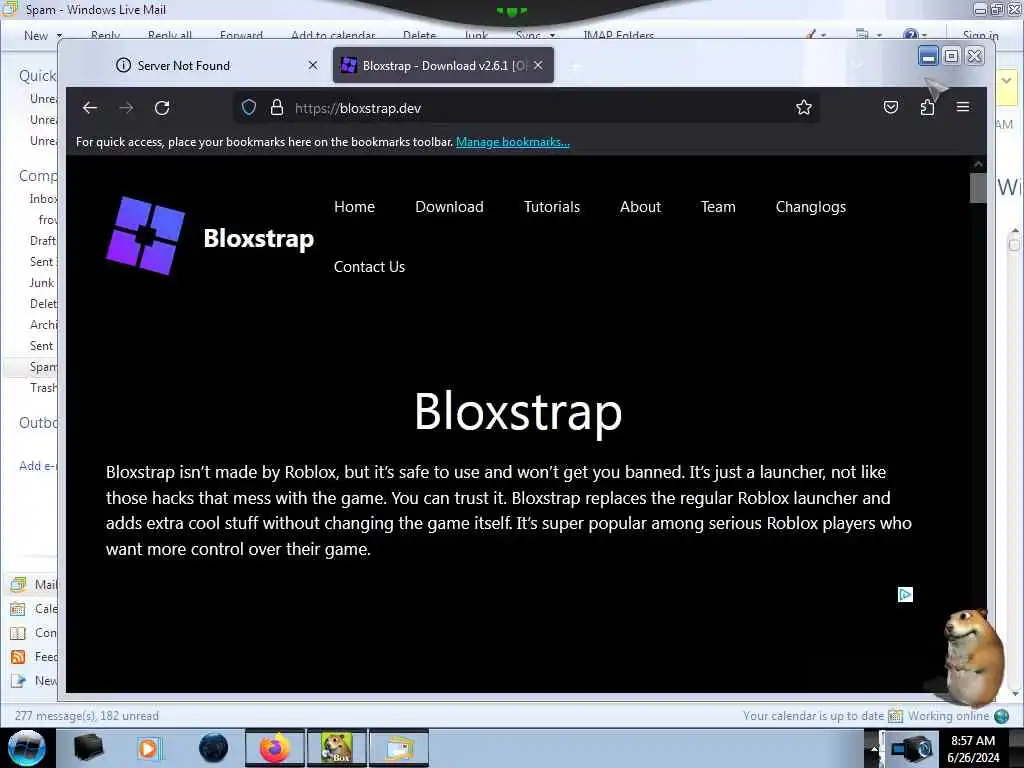Bookmark this page with star icon

[x=804, y=108]
